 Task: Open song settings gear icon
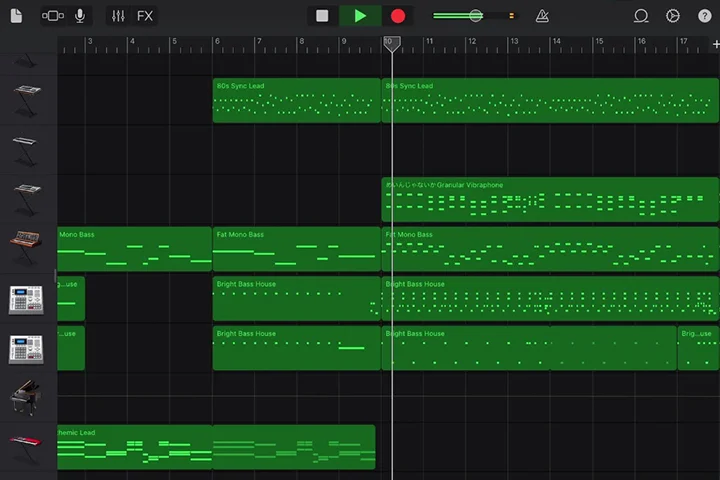[673, 16]
